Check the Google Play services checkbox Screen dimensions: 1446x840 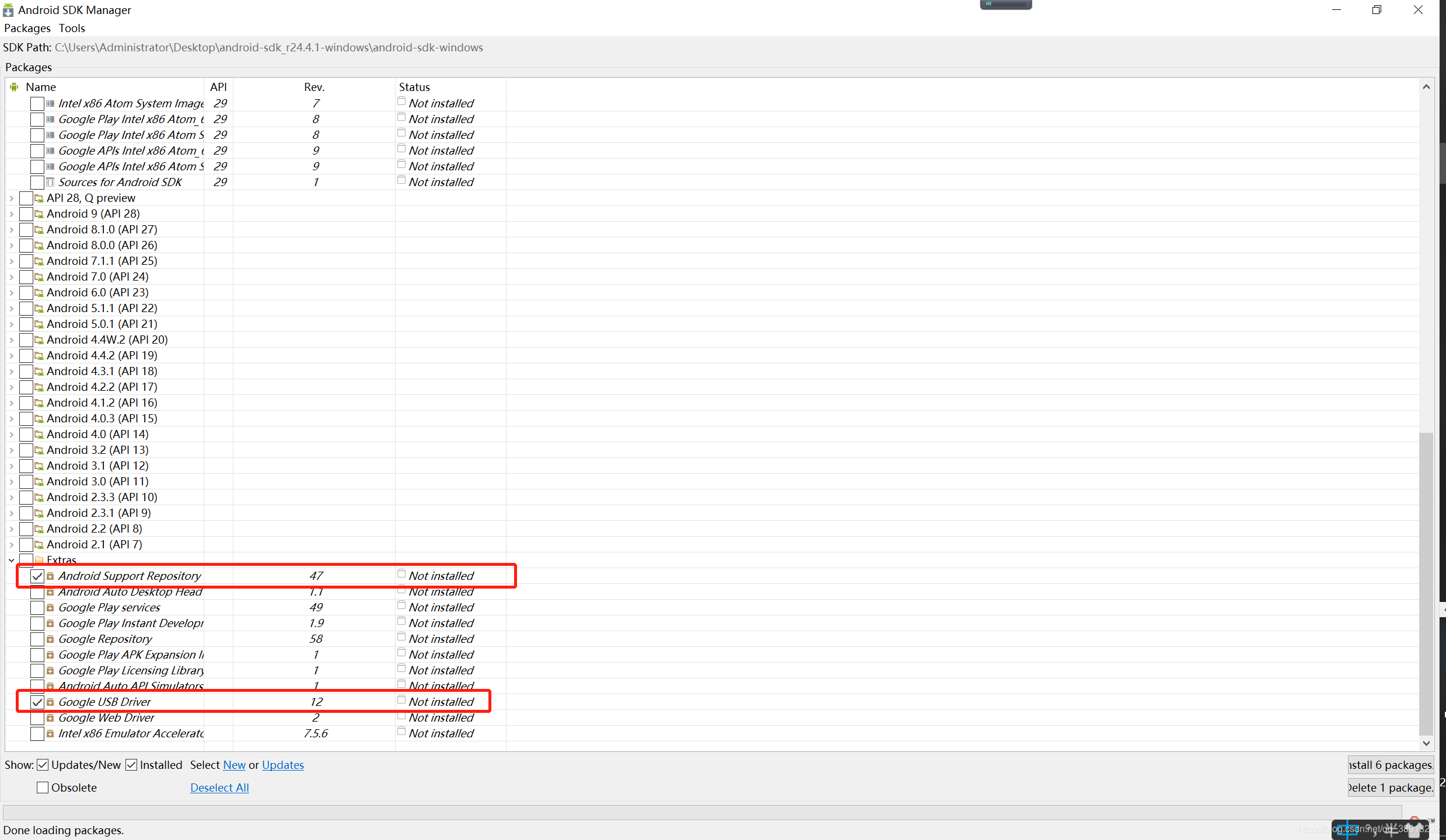click(37, 608)
